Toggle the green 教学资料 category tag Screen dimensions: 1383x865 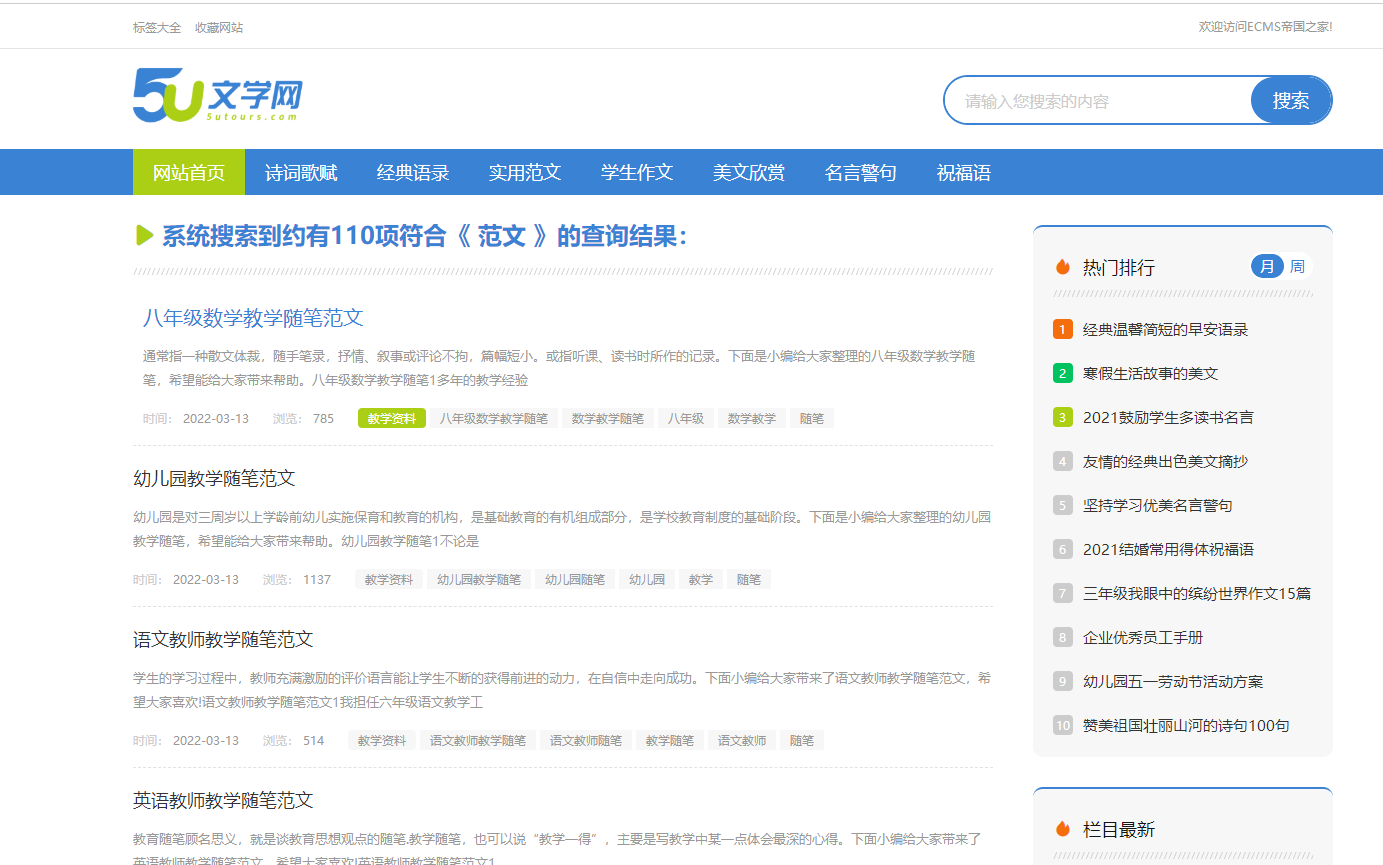tap(391, 417)
